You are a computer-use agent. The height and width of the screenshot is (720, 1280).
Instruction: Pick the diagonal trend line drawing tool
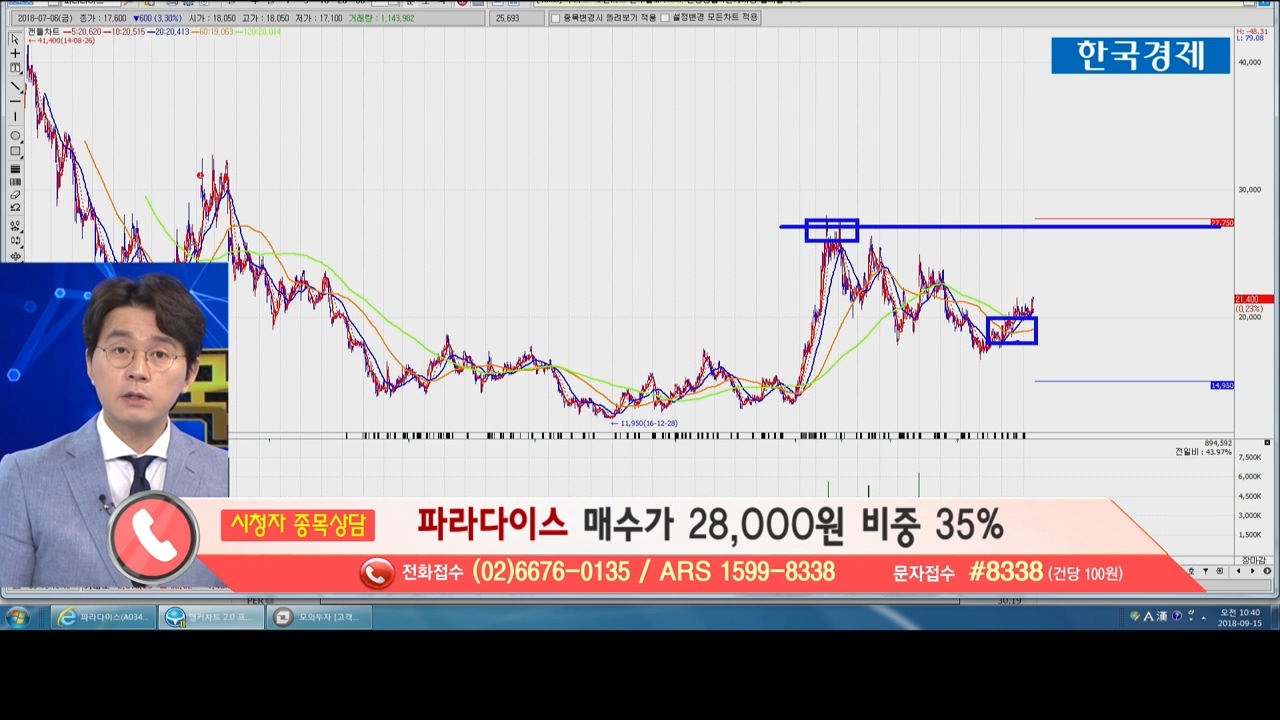click(15, 86)
